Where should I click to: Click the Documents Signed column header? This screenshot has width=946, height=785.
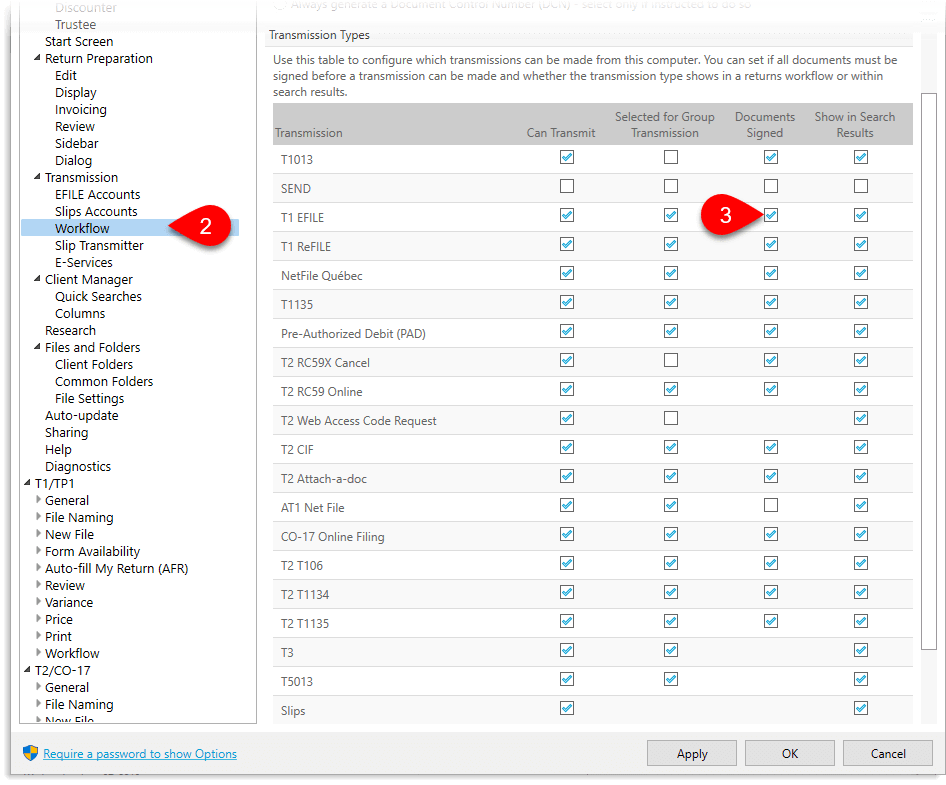tap(764, 125)
